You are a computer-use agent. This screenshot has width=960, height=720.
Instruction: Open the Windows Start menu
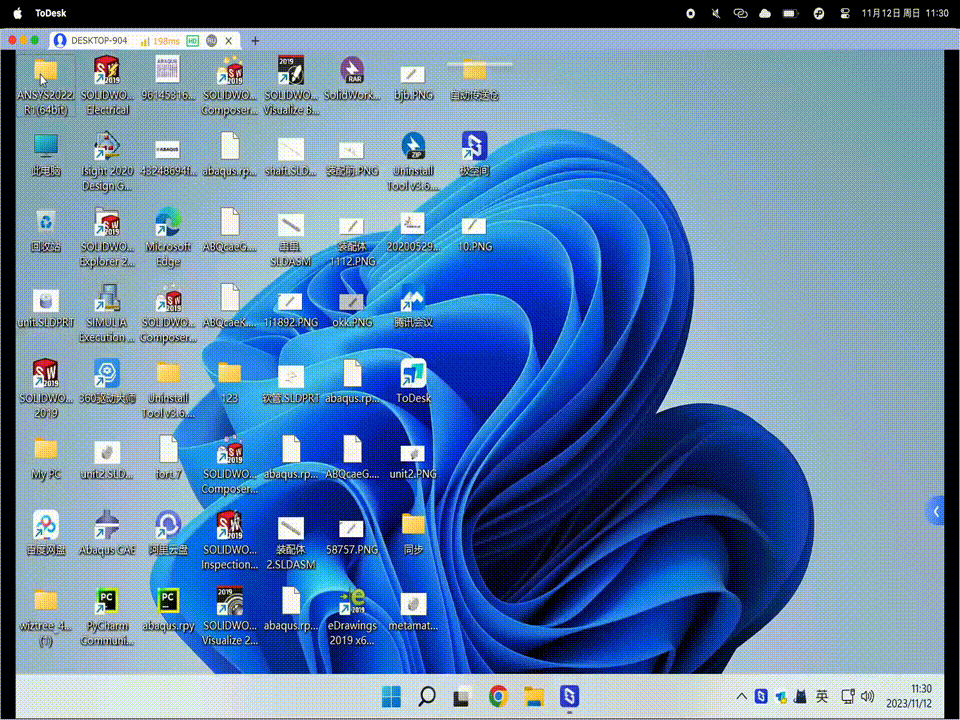pos(391,696)
